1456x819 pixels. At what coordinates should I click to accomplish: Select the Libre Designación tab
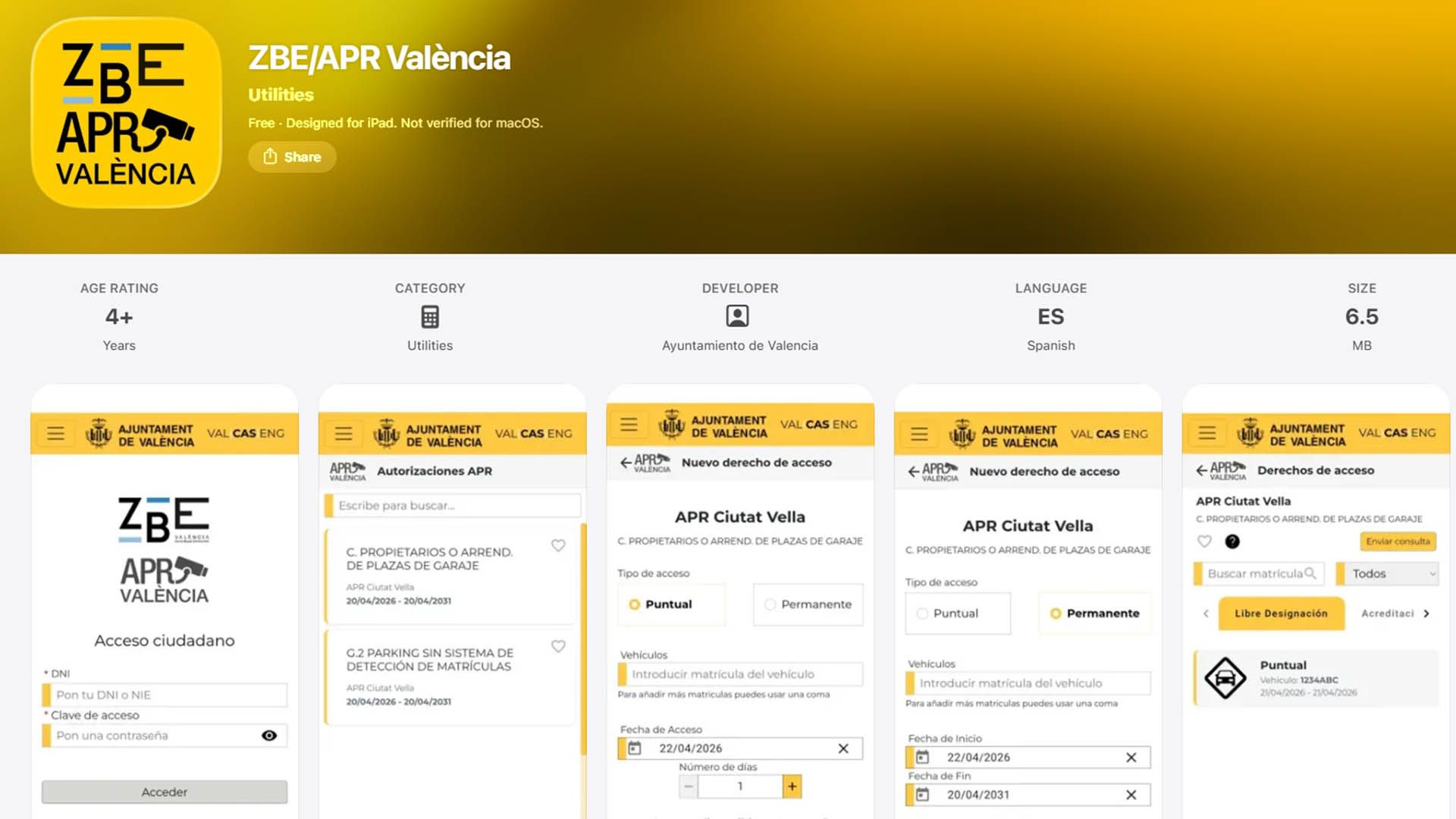pyautogui.click(x=1282, y=613)
